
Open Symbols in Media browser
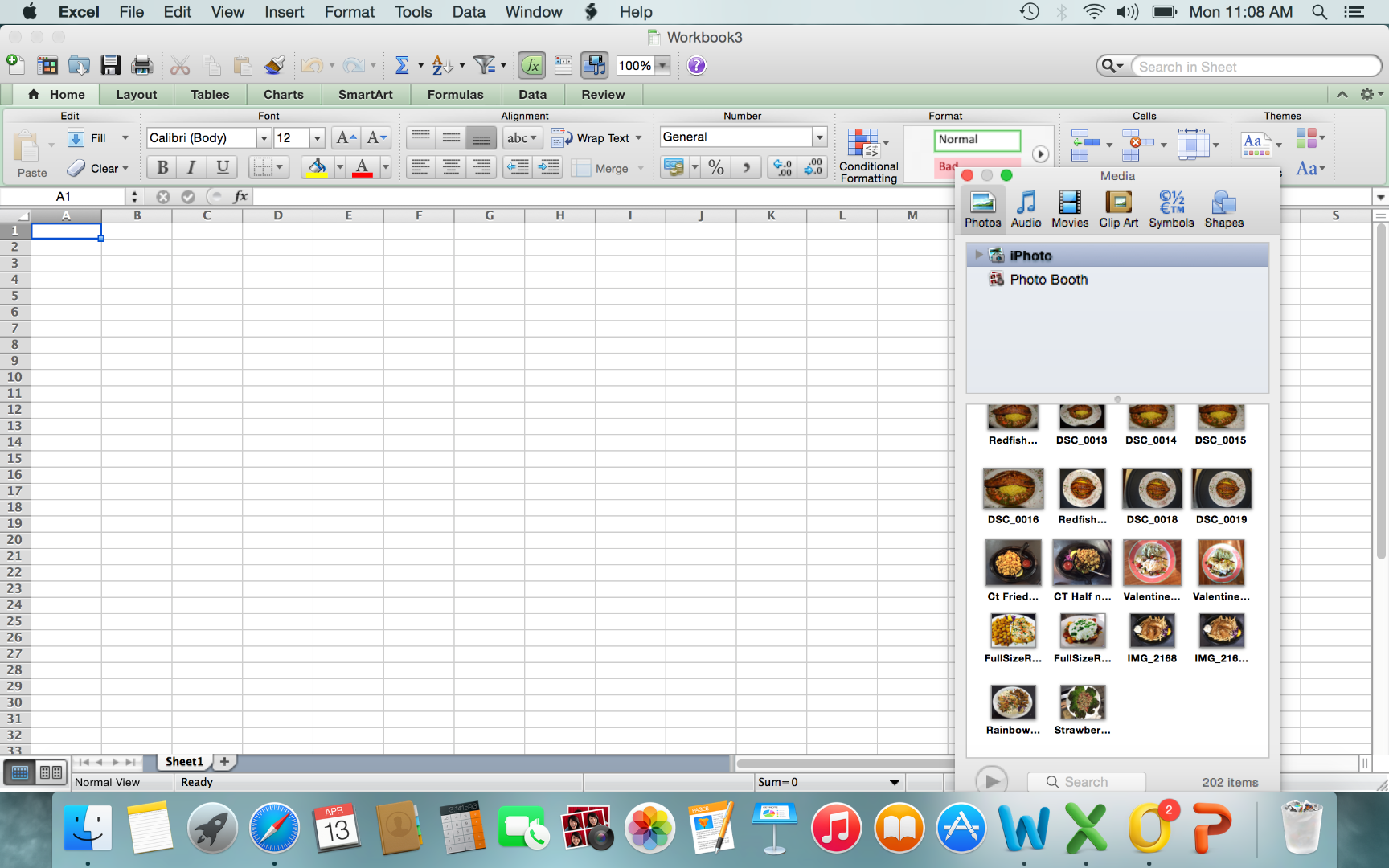click(1171, 209)
